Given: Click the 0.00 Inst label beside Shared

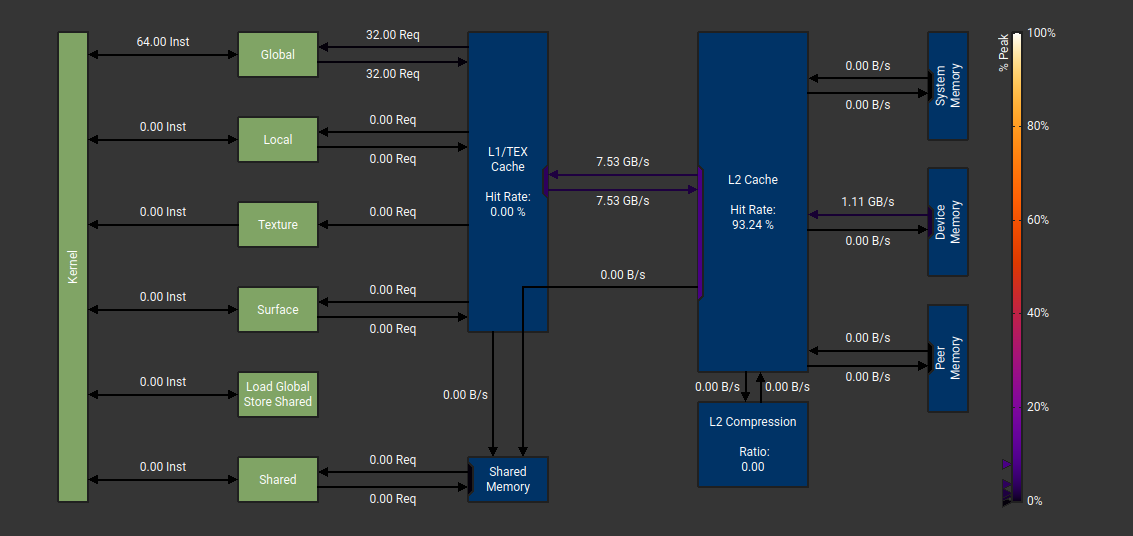Looking at the screenshot, I should click(x=163, y=467).
